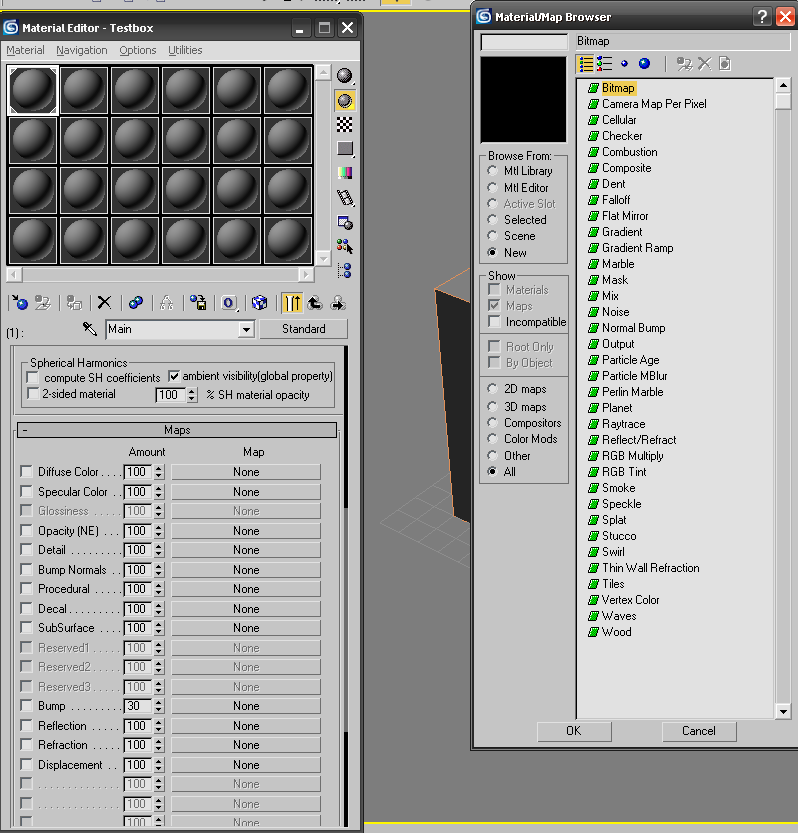
Task: Click Cancel in Material/Map Browser
Action: coord(699,731)
